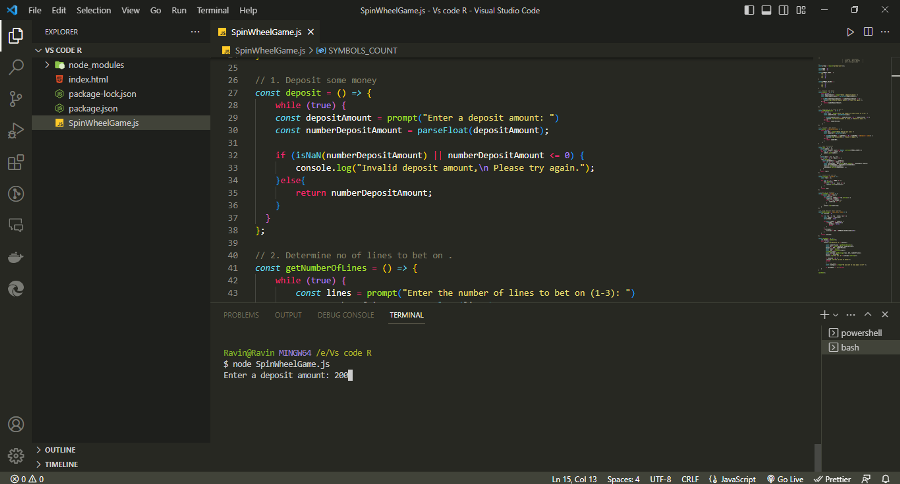
Task: Open notifications bell in status bar
Action: pyautogui.click(x=886, y=479)
